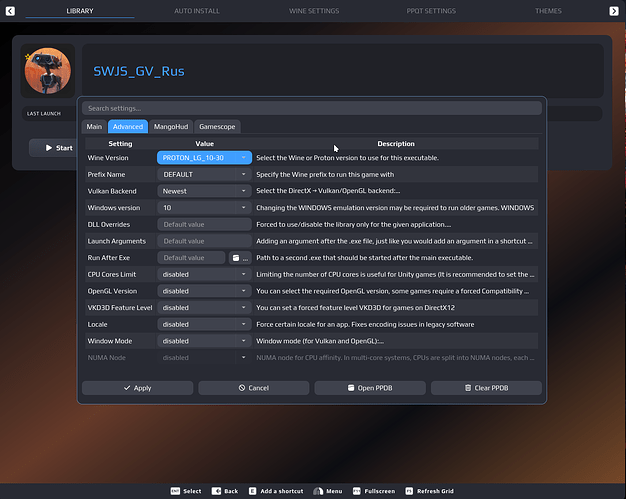This screenshot has width=626, height=499.
Task: Open the OpenGL Version dropdown
Action: point(204,291)
